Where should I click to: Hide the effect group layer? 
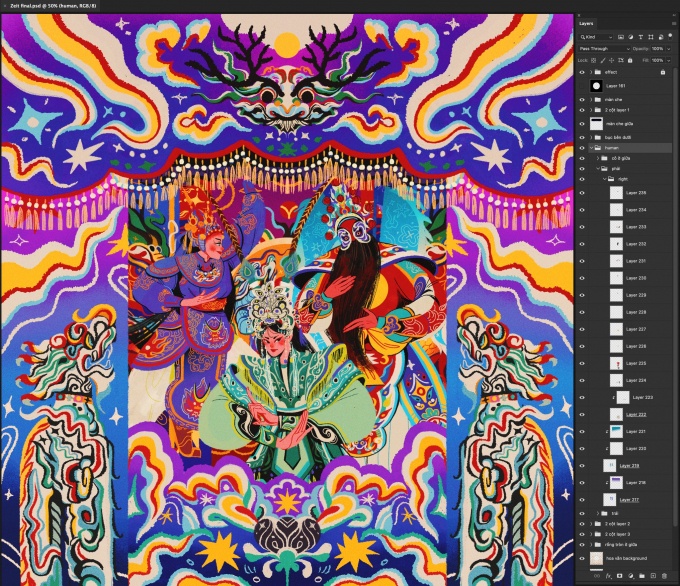[x=583, y=72]
